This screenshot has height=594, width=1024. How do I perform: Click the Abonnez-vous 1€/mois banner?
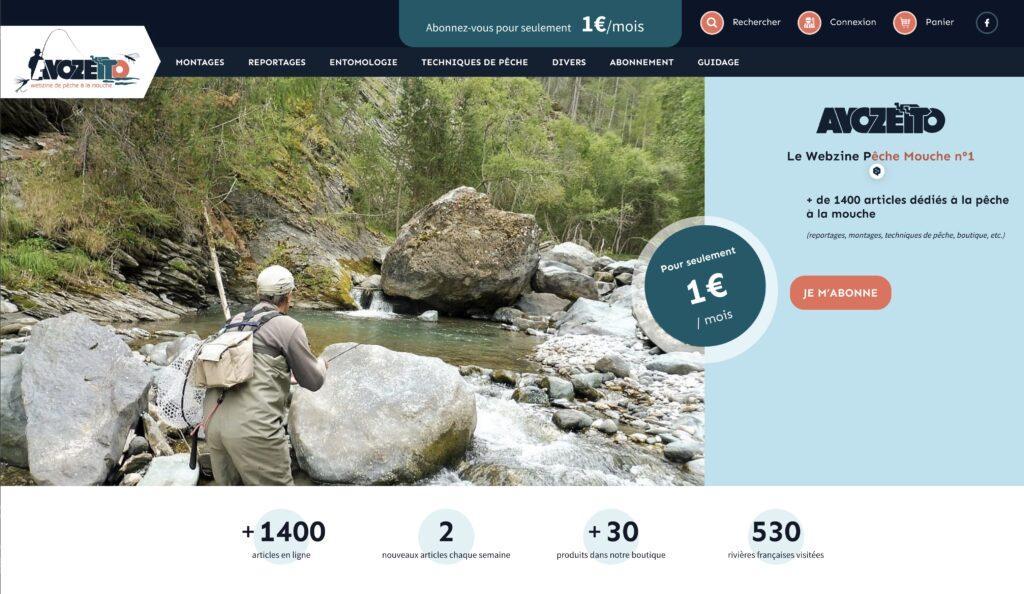(540, 24)
